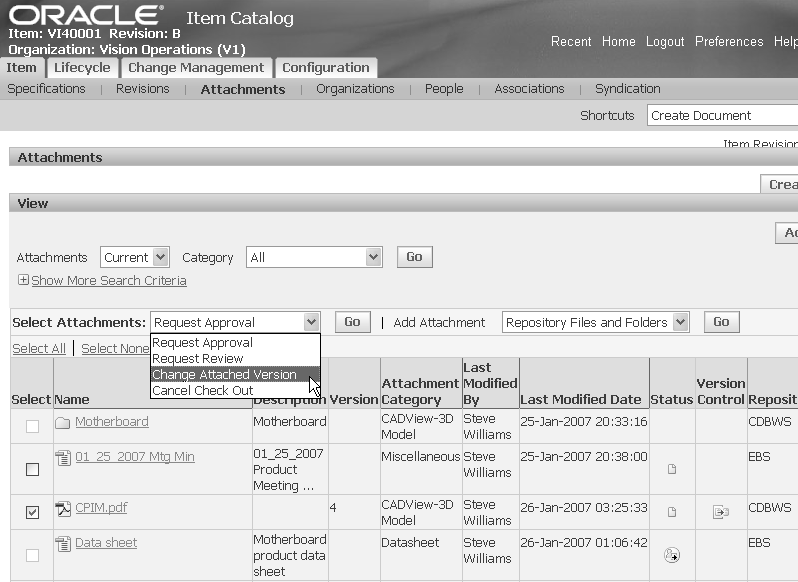This screenshot has width=798, height=582.
Task: Open the Associations subtab
Action: tap(529, 89)
